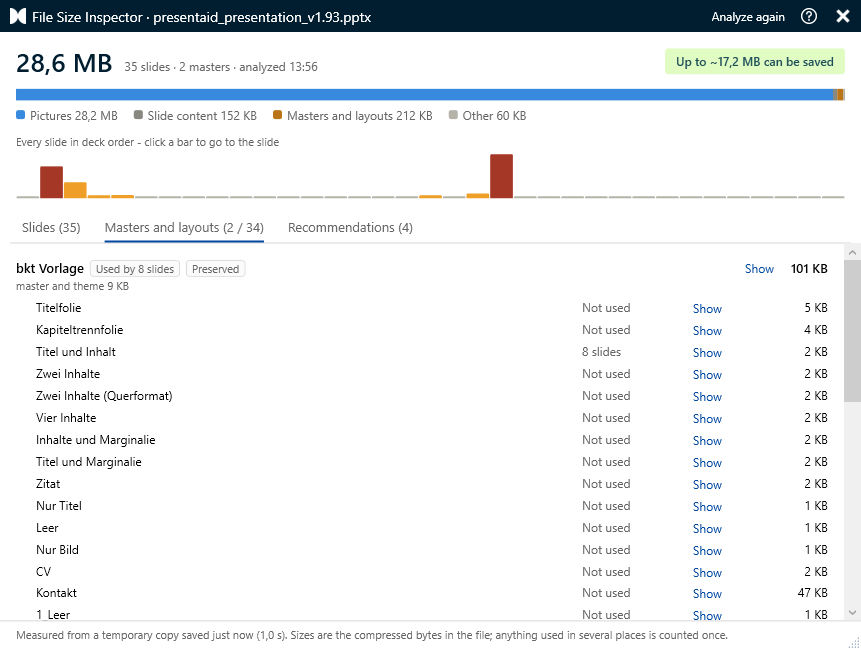This screenshot has width=861, height=650.
Task: Show the Kapiteltrennfolie layout
Action: (707, 330)
